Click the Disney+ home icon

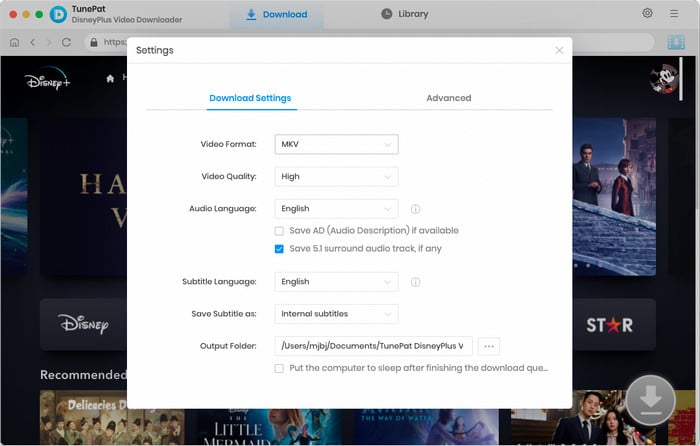110,79
